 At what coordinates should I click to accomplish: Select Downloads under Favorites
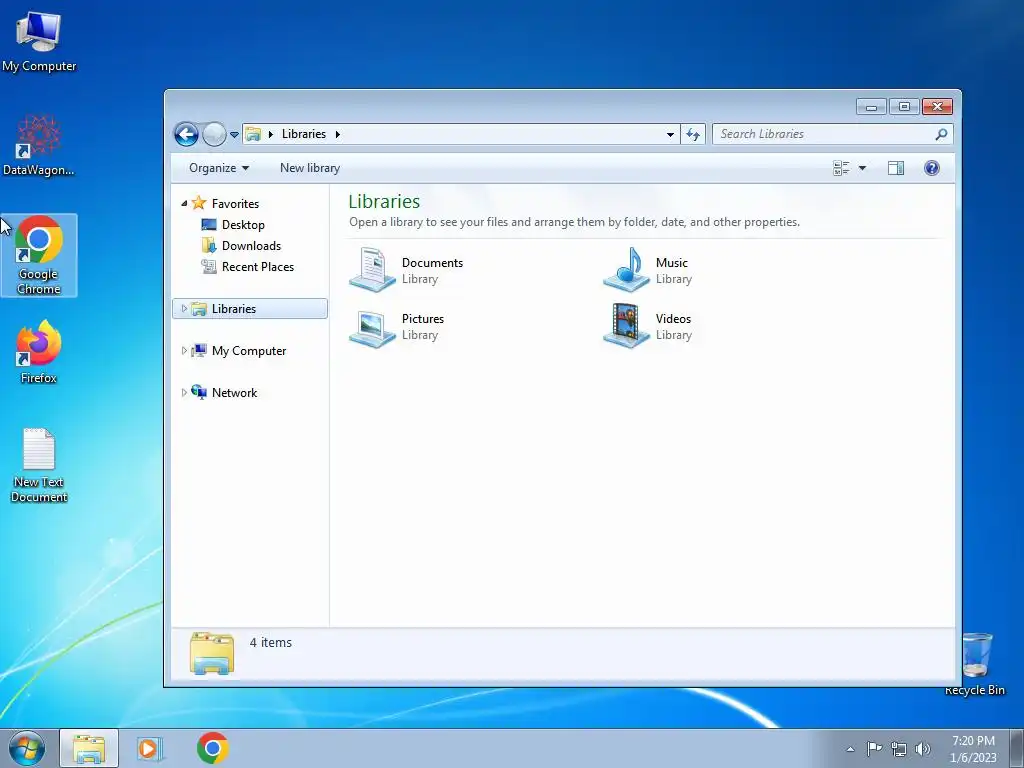(x=251, y=246)
